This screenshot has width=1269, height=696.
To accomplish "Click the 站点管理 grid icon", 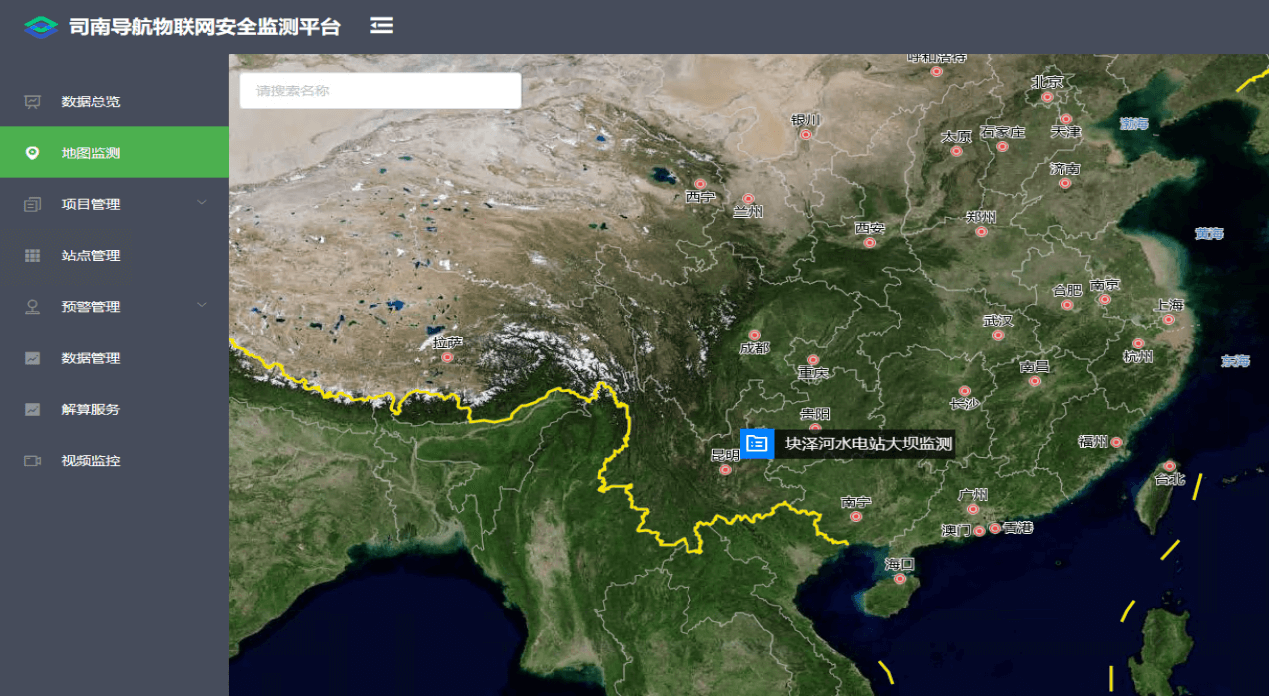I will pyautogui.click(x=33, y=256).
